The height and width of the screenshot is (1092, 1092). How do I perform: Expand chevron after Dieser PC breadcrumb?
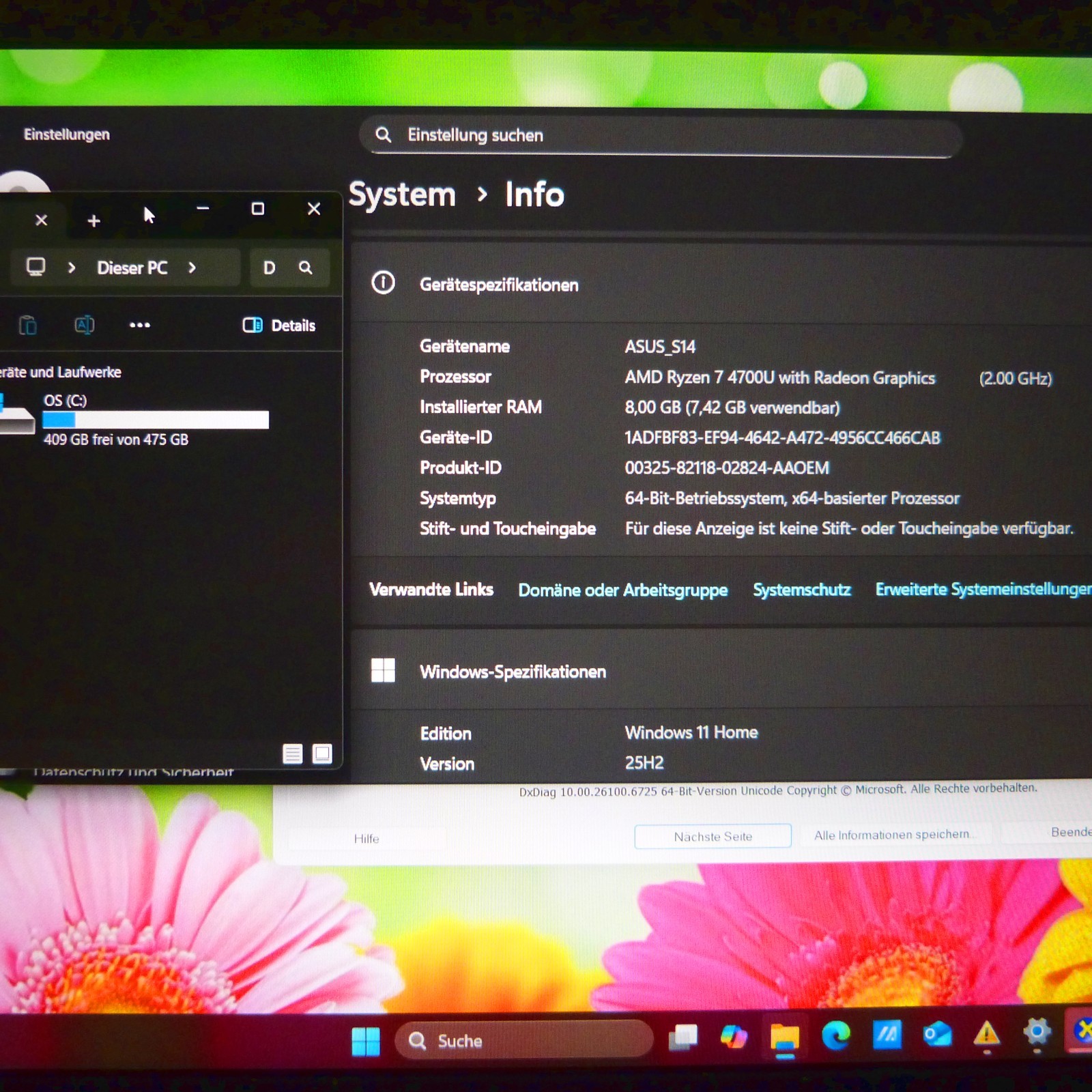point(192,268)
